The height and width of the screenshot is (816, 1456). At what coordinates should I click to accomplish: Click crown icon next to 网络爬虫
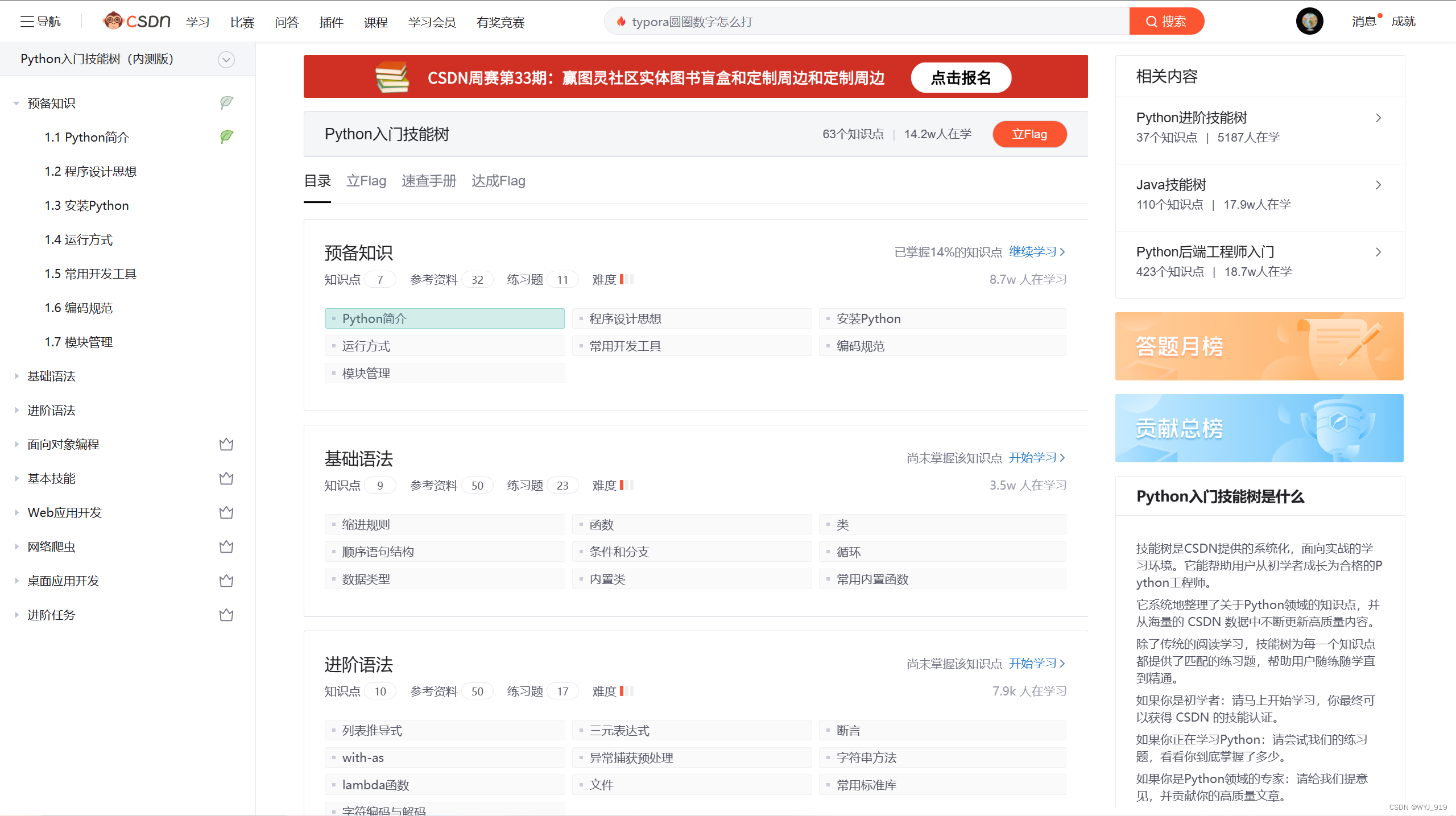(x=226, y=546)
